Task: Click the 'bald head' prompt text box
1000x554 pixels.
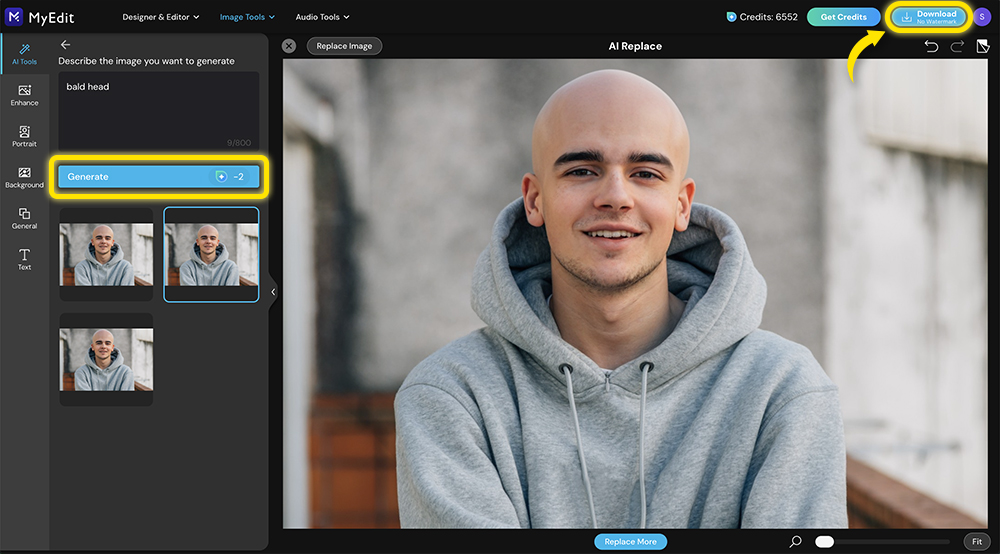Action: tap(159, 111)
